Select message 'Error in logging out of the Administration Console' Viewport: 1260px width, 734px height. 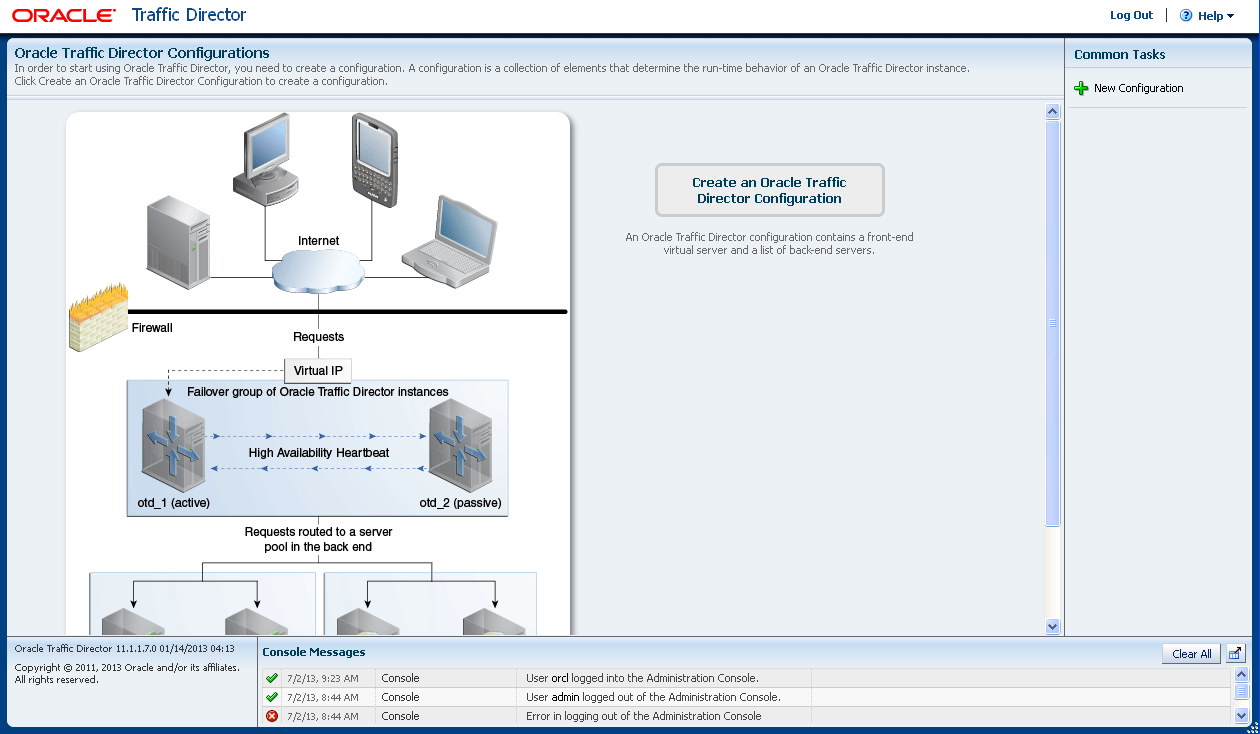[643, 716]
